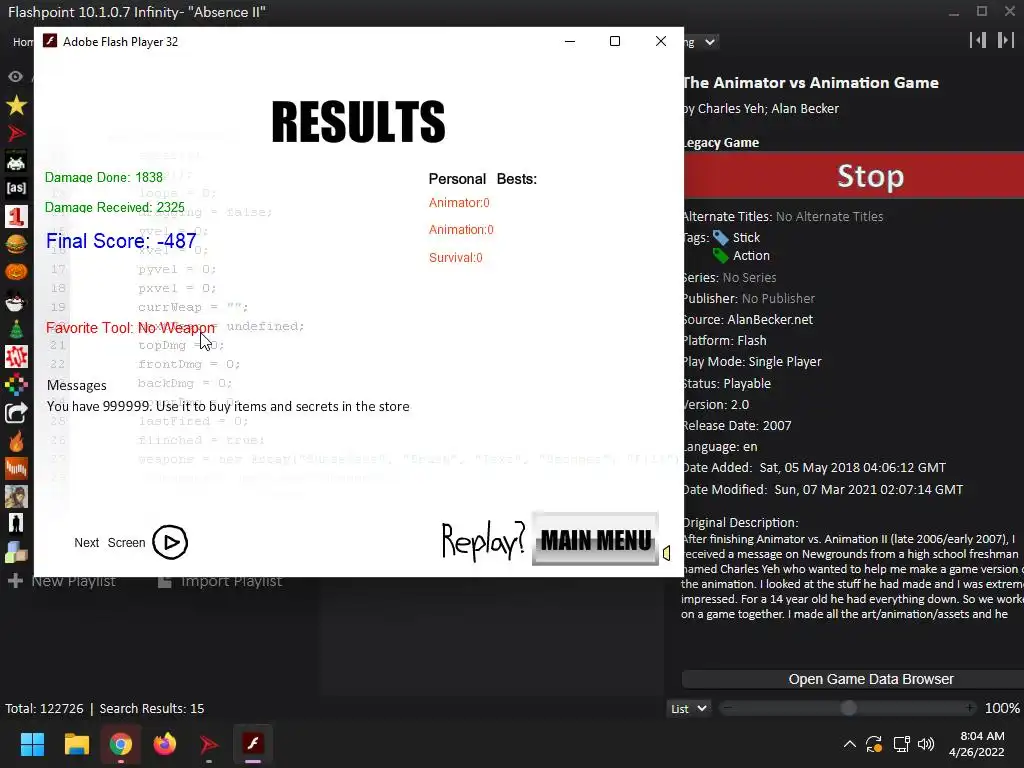Click the Total: 122726 status text
This screenshot has width=1024, height=768.
point(44,709)
